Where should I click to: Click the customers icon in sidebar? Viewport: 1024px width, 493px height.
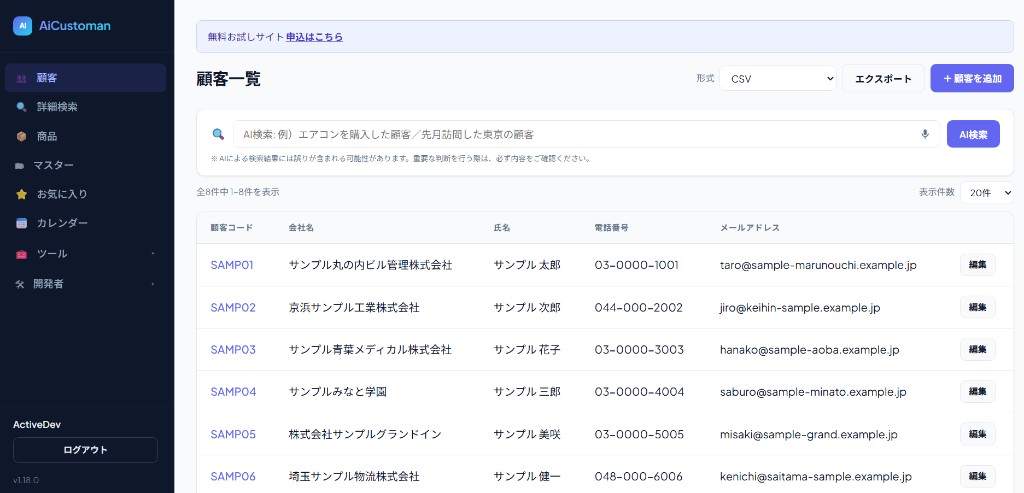pyautogui.click(x=22, y=78)
